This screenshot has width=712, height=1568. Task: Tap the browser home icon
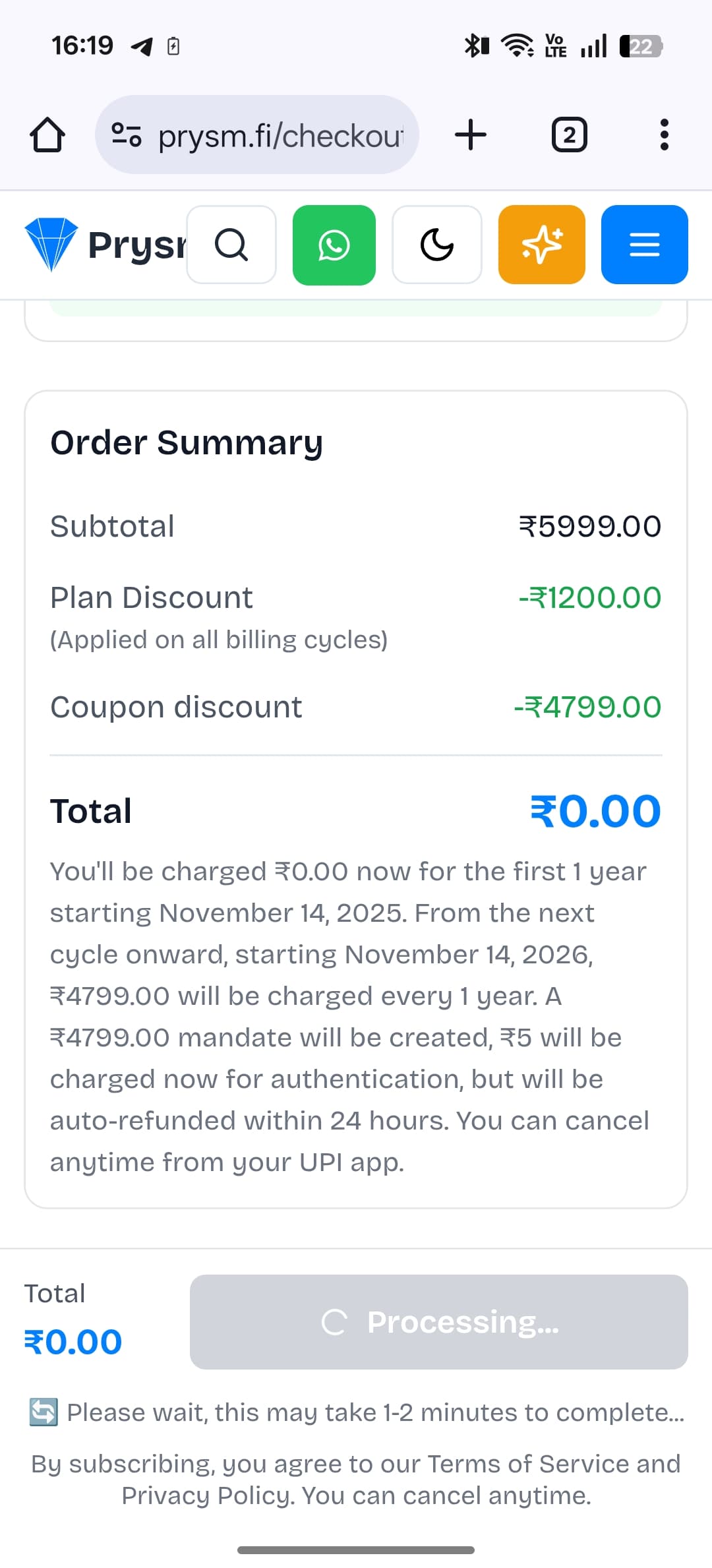pos(47,135)
